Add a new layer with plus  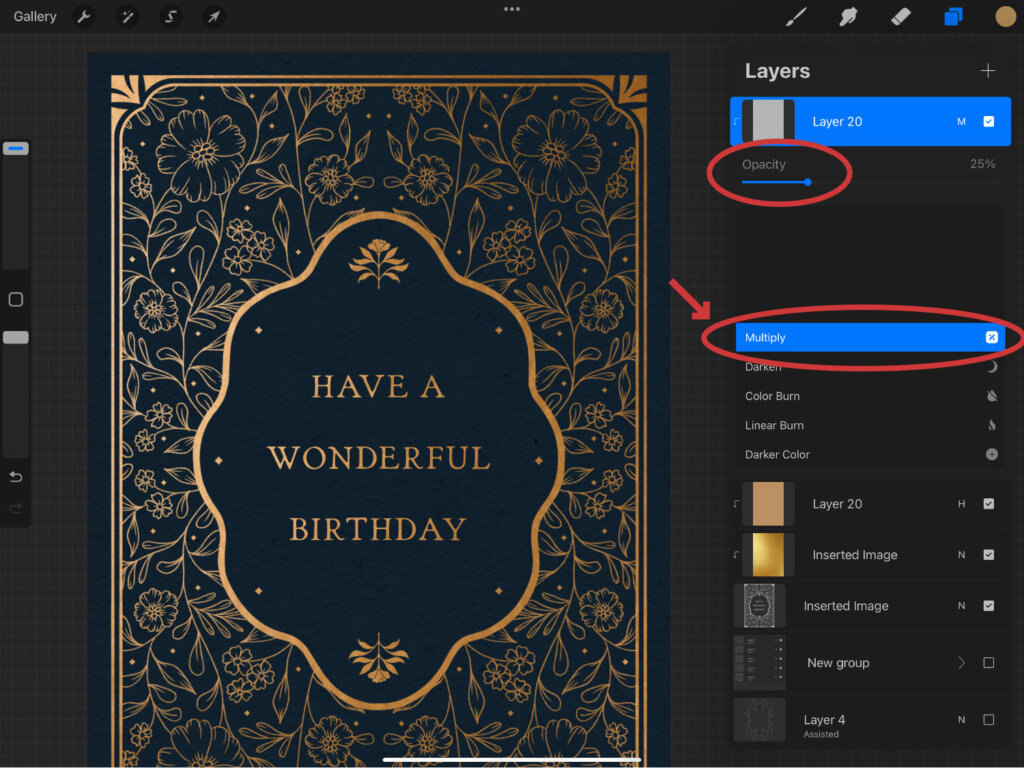[x=988, y=71]
